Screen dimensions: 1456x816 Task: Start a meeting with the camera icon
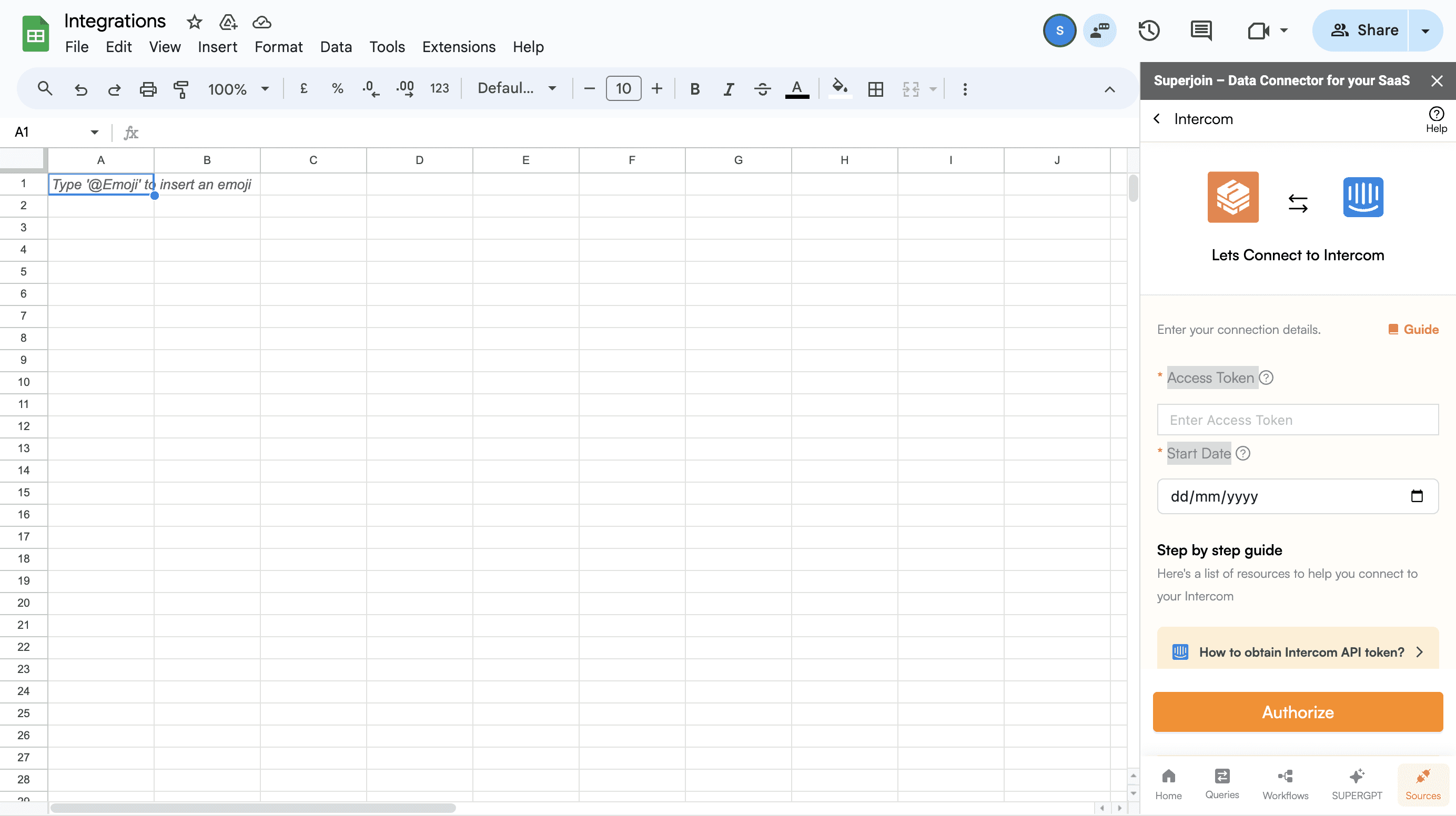pos(1258,30)
